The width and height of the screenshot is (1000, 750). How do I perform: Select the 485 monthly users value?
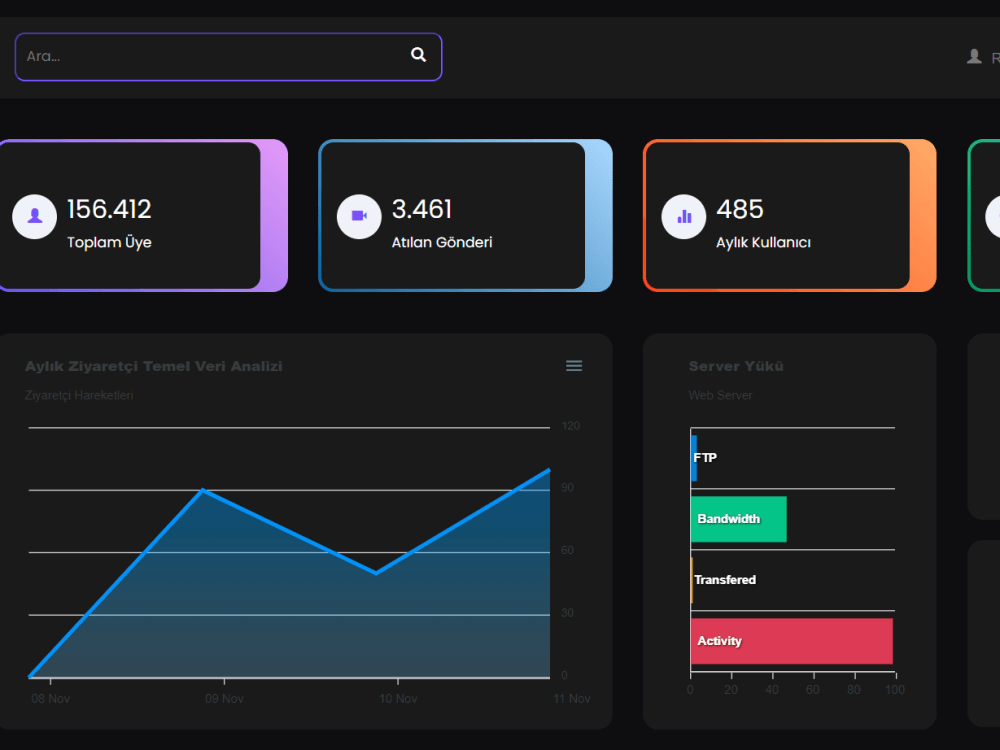[740, 209]
